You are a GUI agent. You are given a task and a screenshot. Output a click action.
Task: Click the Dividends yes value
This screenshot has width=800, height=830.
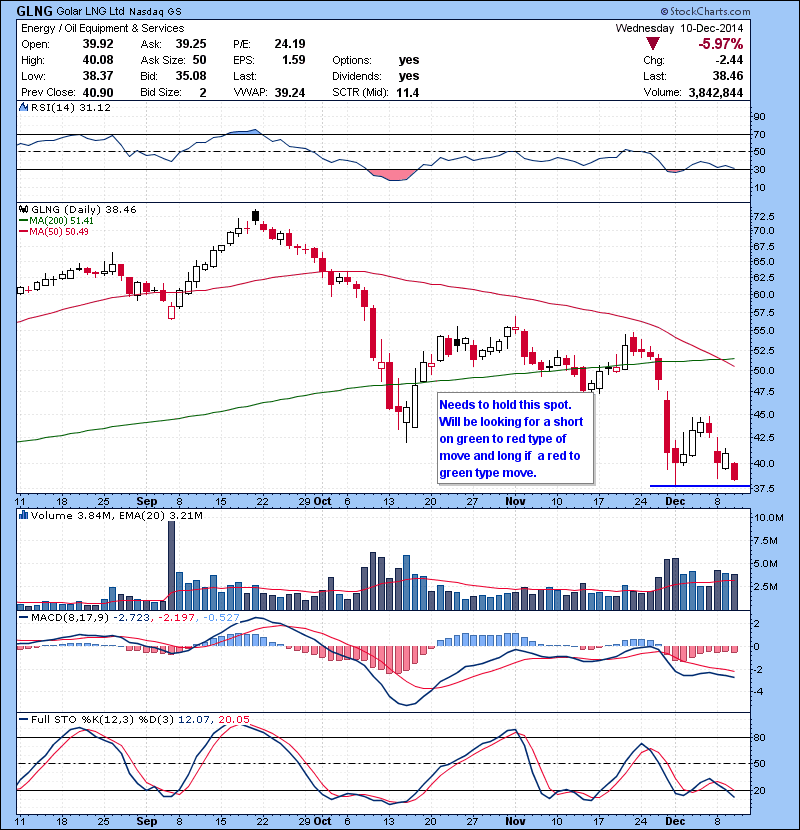click(409, 76)
